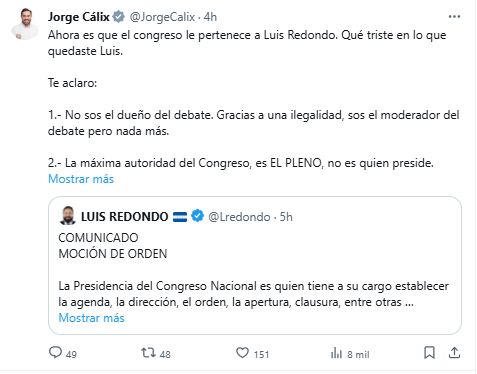Viewport: 477px width, 374px height.
Task: Click Jorge Cálix's verified badge
Action: [119, 17]
